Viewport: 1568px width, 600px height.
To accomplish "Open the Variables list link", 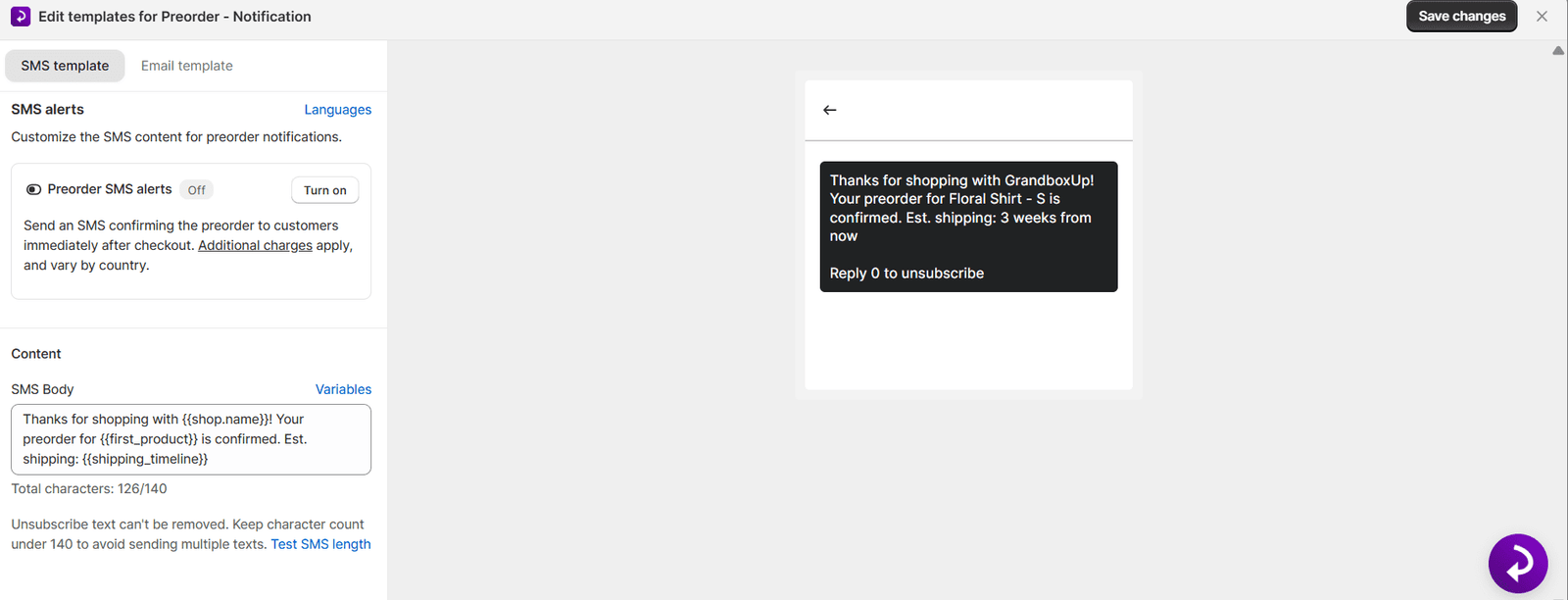I will [343, 389].
